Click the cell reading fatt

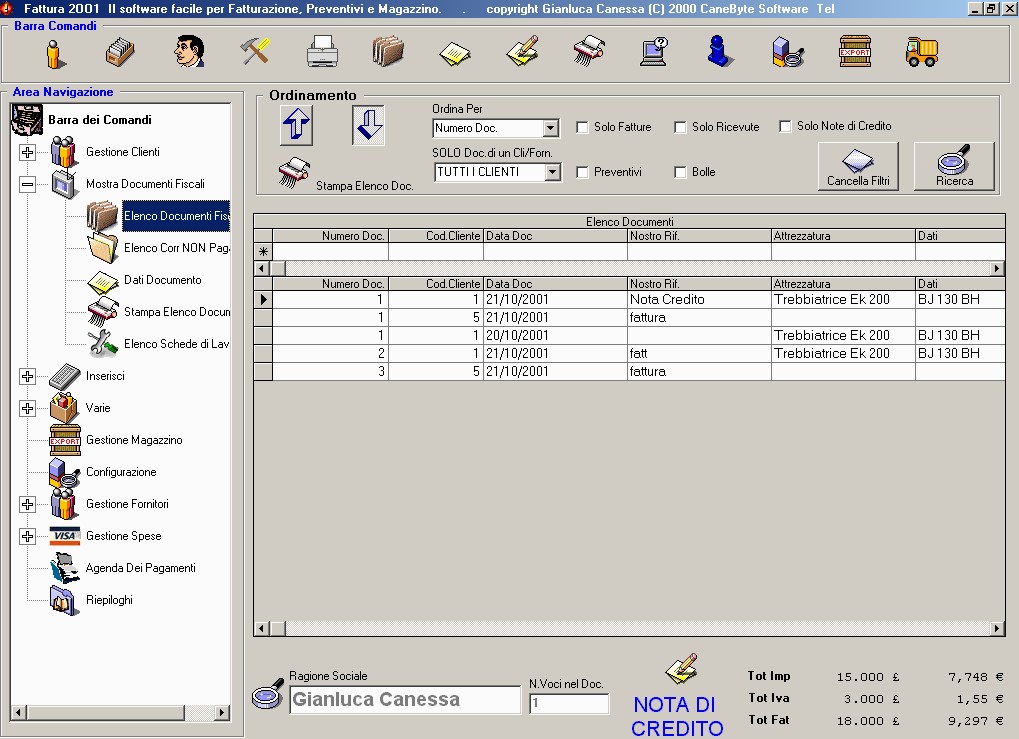click(x=699, y=354)
